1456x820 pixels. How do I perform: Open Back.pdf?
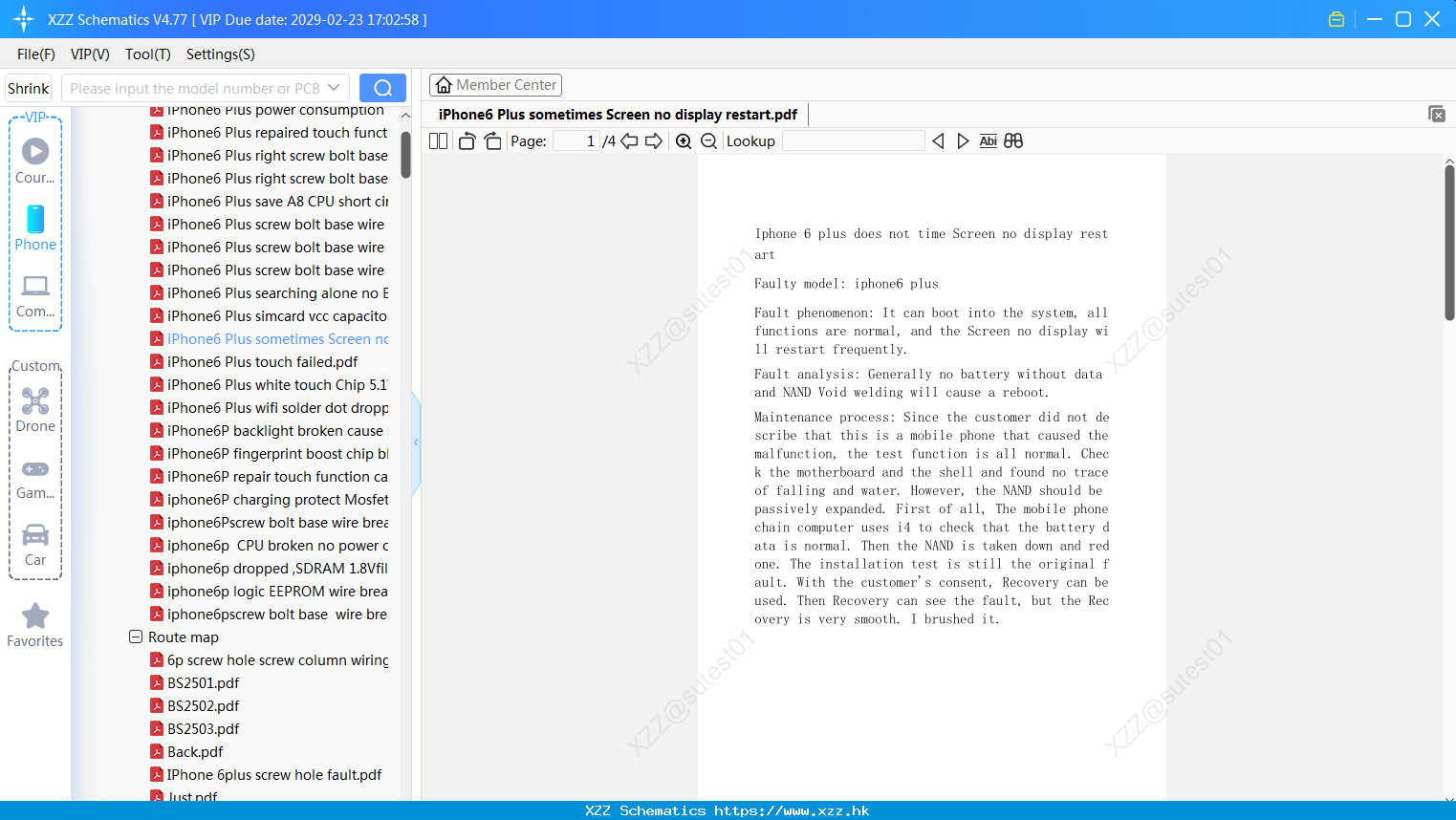click(x=187, y=751)
